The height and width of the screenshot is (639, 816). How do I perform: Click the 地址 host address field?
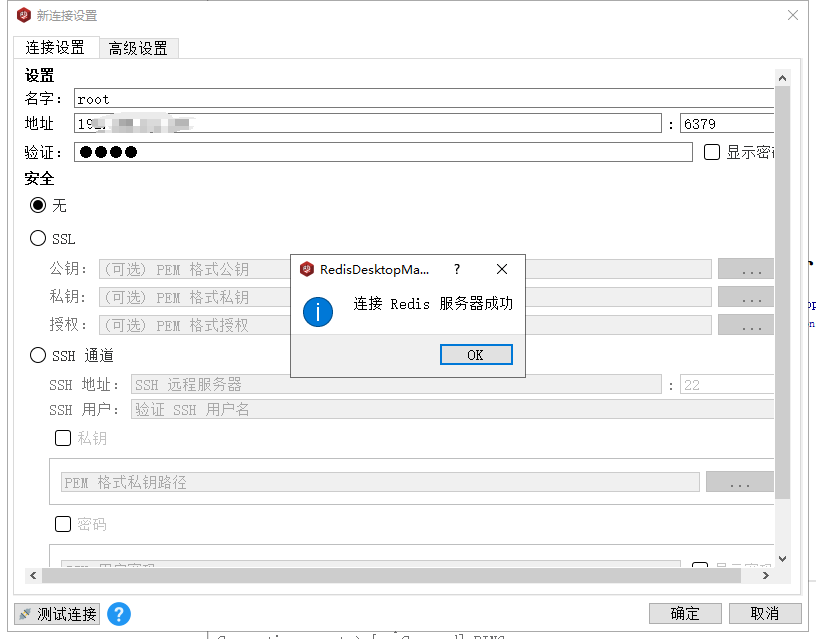(368, 123)
